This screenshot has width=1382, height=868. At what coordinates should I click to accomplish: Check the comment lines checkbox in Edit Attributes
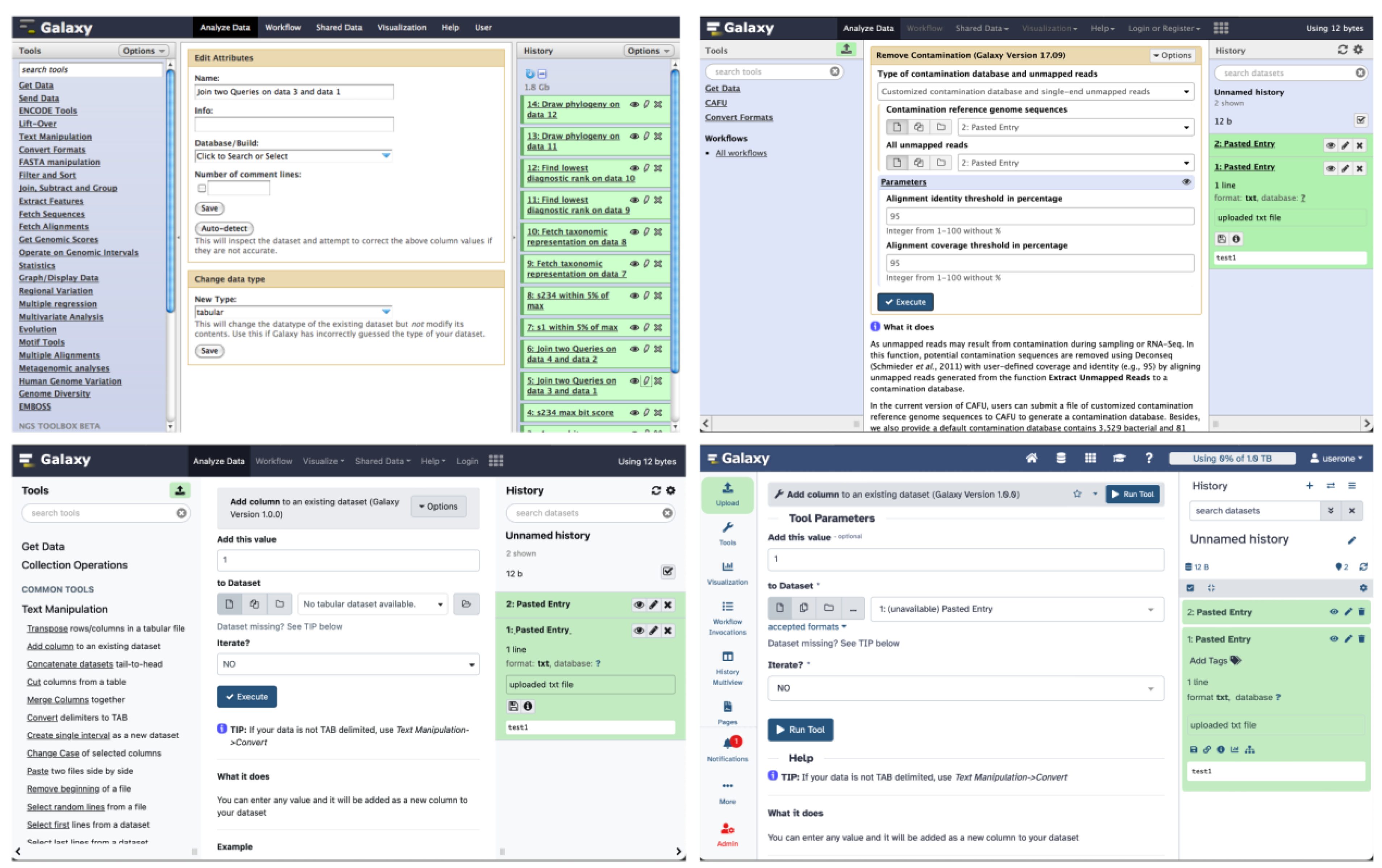point(201,188)
